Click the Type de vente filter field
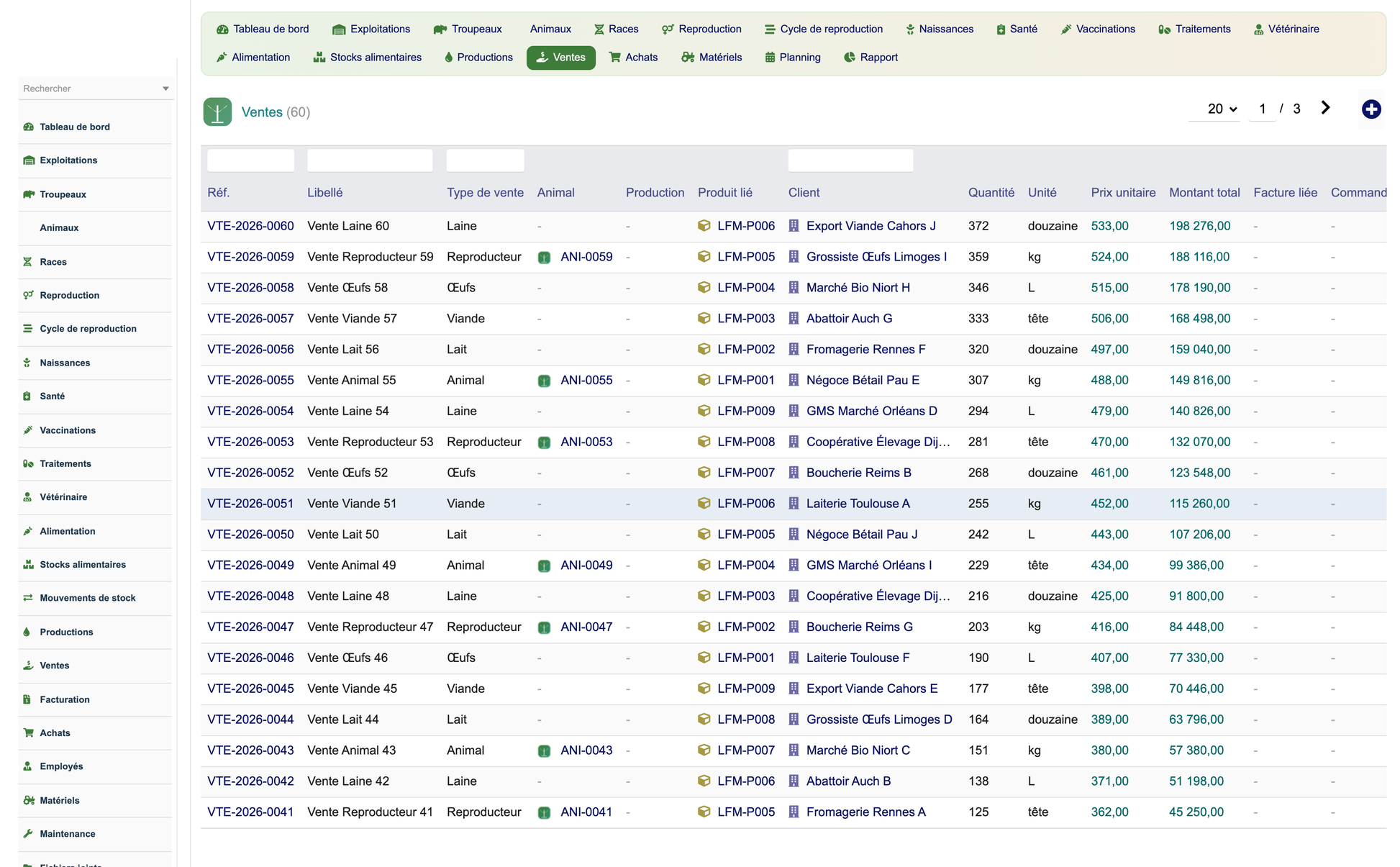The height and width of the screenshot is (867, 1400). point(485,160)
